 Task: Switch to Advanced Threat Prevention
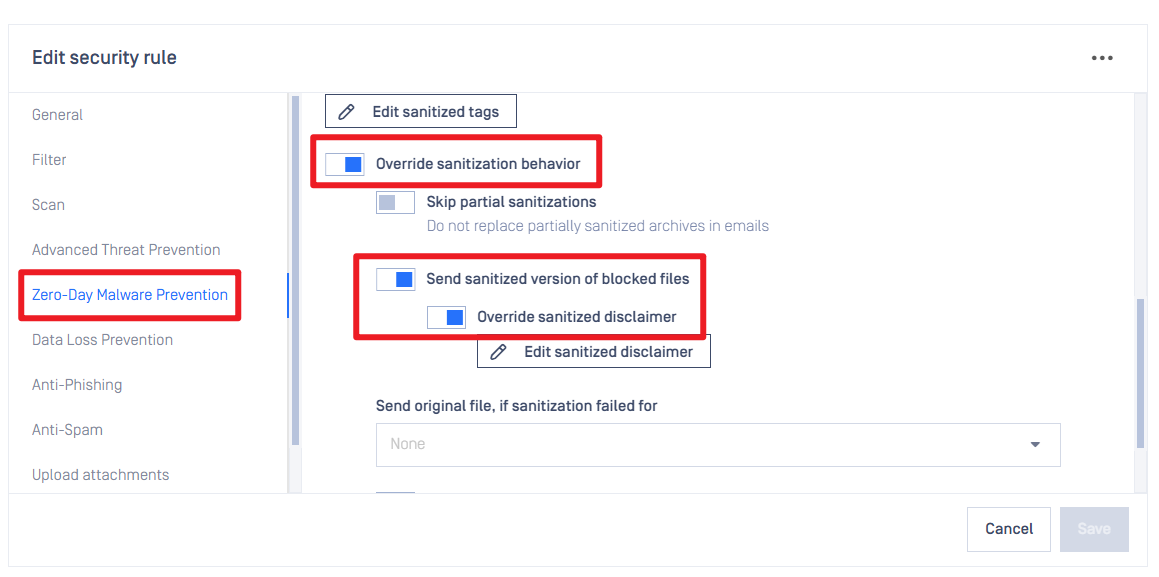click(x=126, y=250)
